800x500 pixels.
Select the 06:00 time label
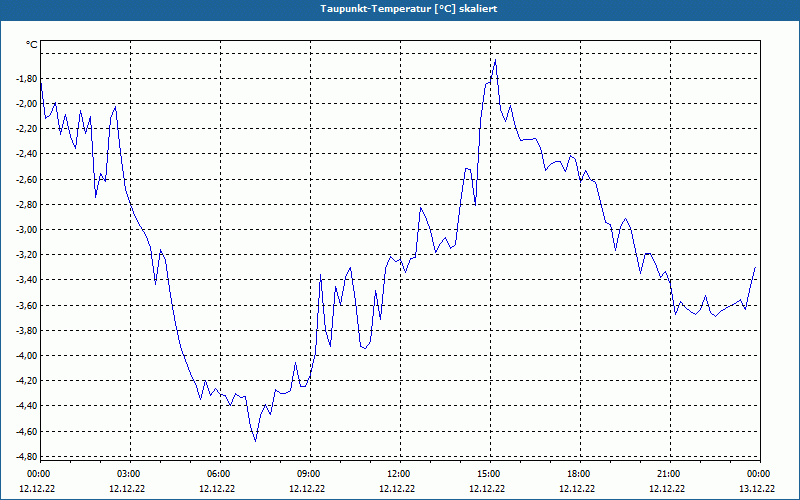(219, 474)
